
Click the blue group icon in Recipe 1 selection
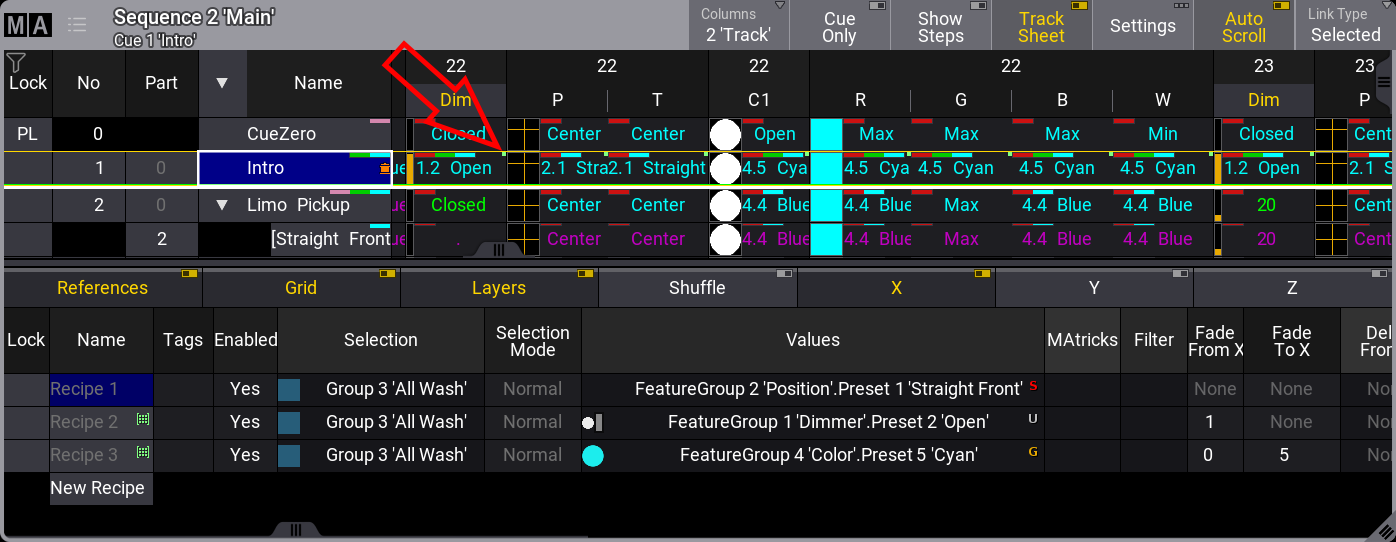point(289,389)
